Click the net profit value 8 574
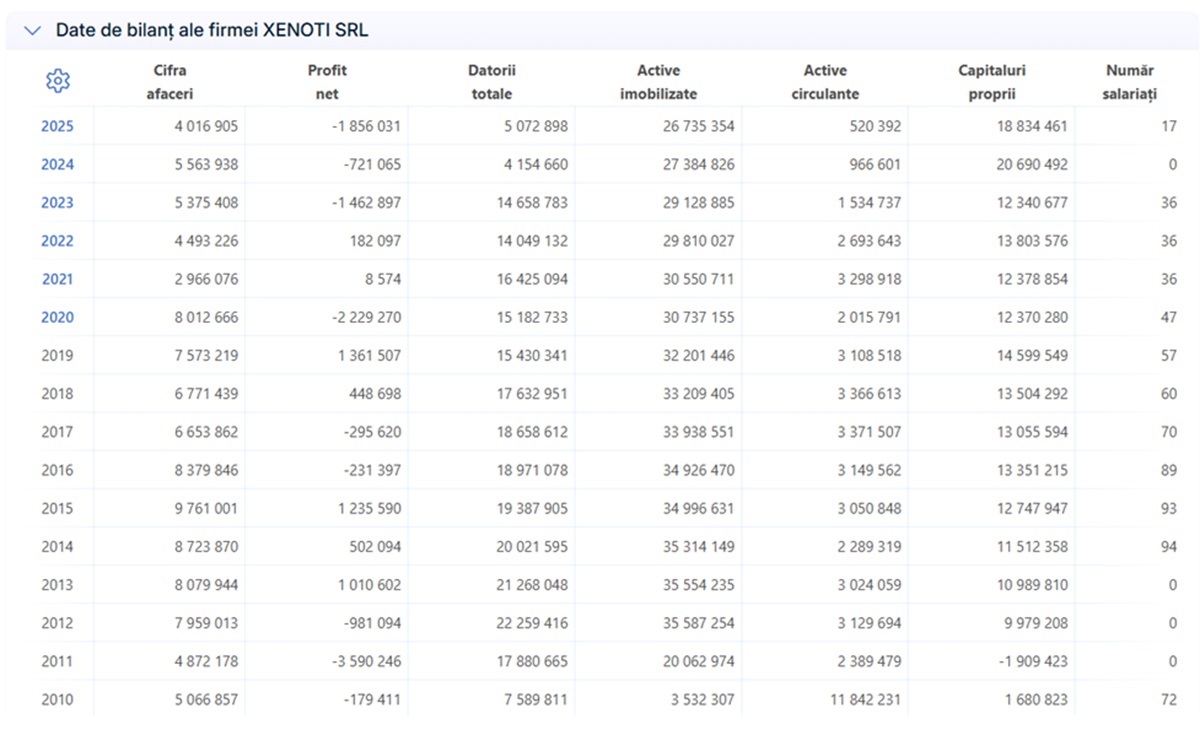 tap(381, 279)
